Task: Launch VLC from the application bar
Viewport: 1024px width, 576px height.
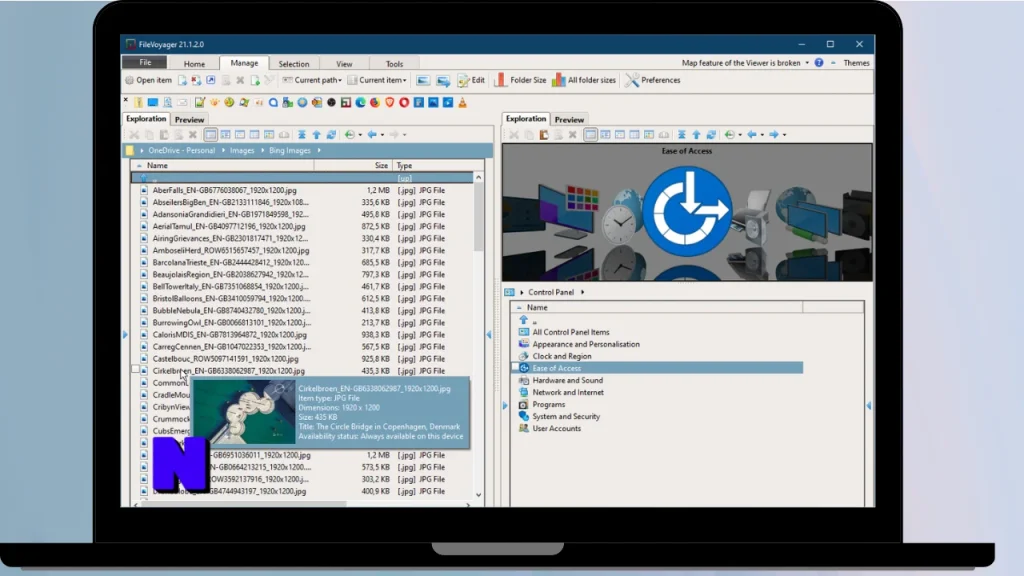Action: [x=462, y=103]
